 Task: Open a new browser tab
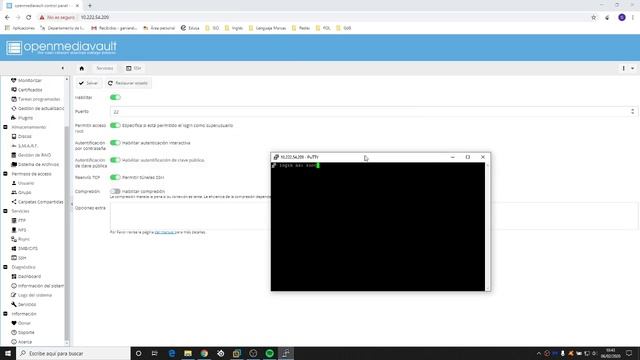[90, 6]
